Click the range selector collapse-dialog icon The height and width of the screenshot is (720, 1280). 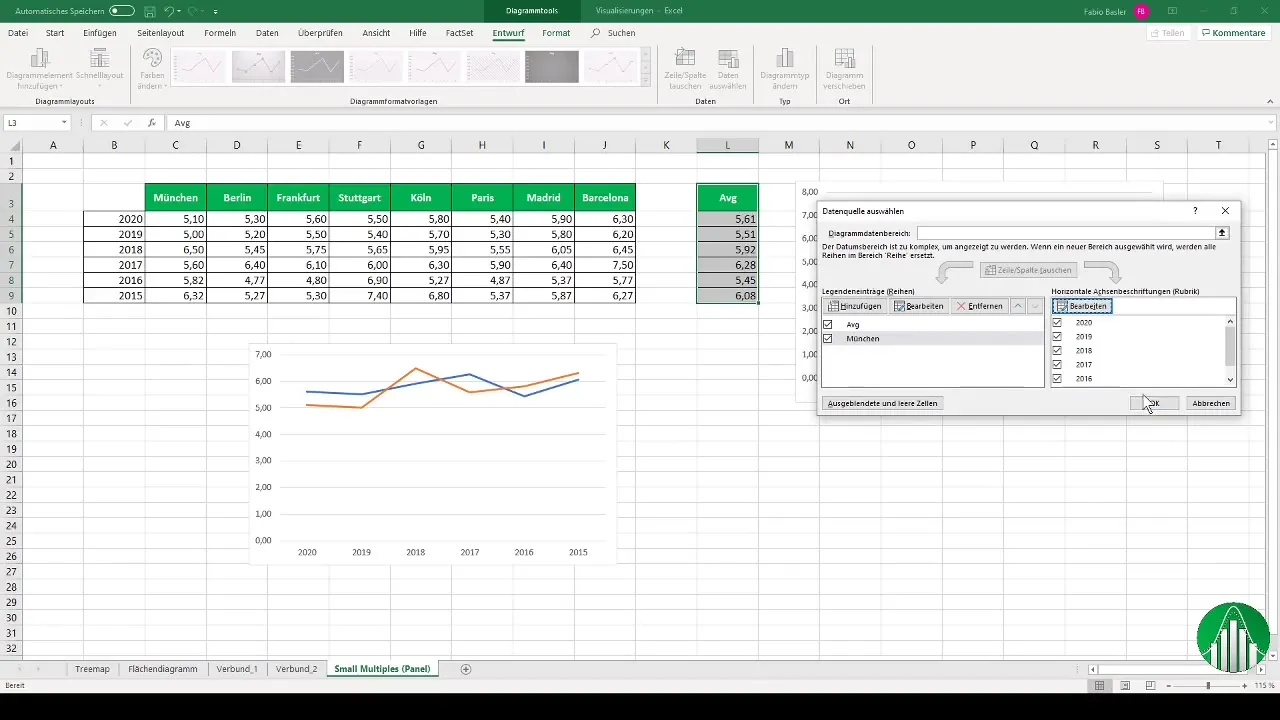[x=1222, y=232]
